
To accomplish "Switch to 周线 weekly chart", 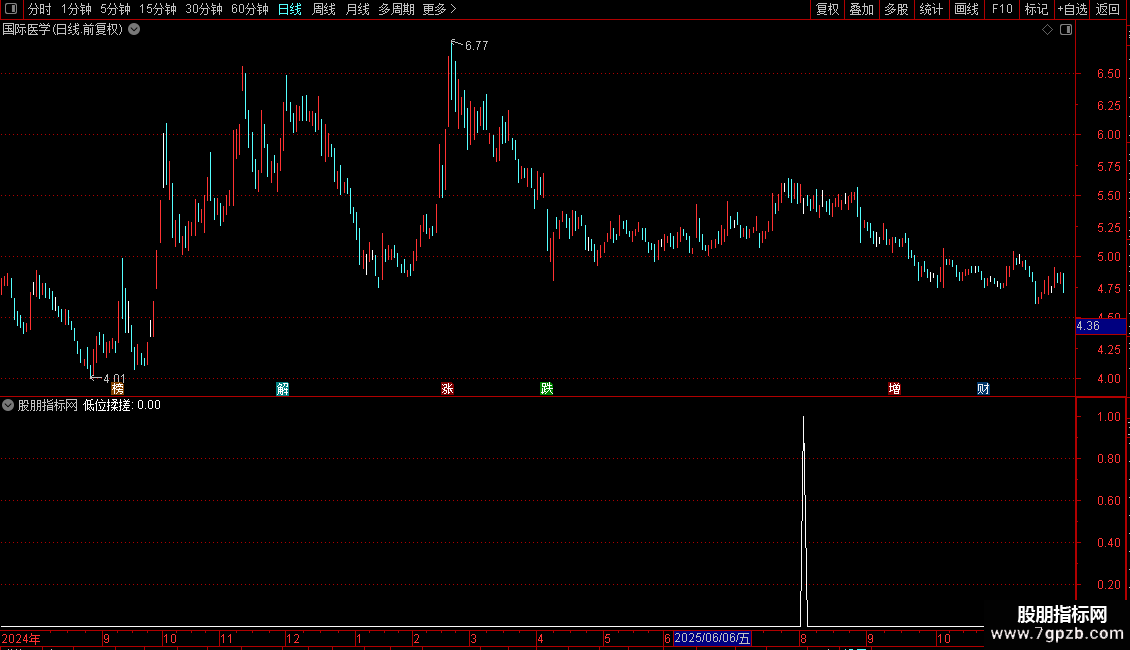I will pyautogui.click(x=324, y=9).
